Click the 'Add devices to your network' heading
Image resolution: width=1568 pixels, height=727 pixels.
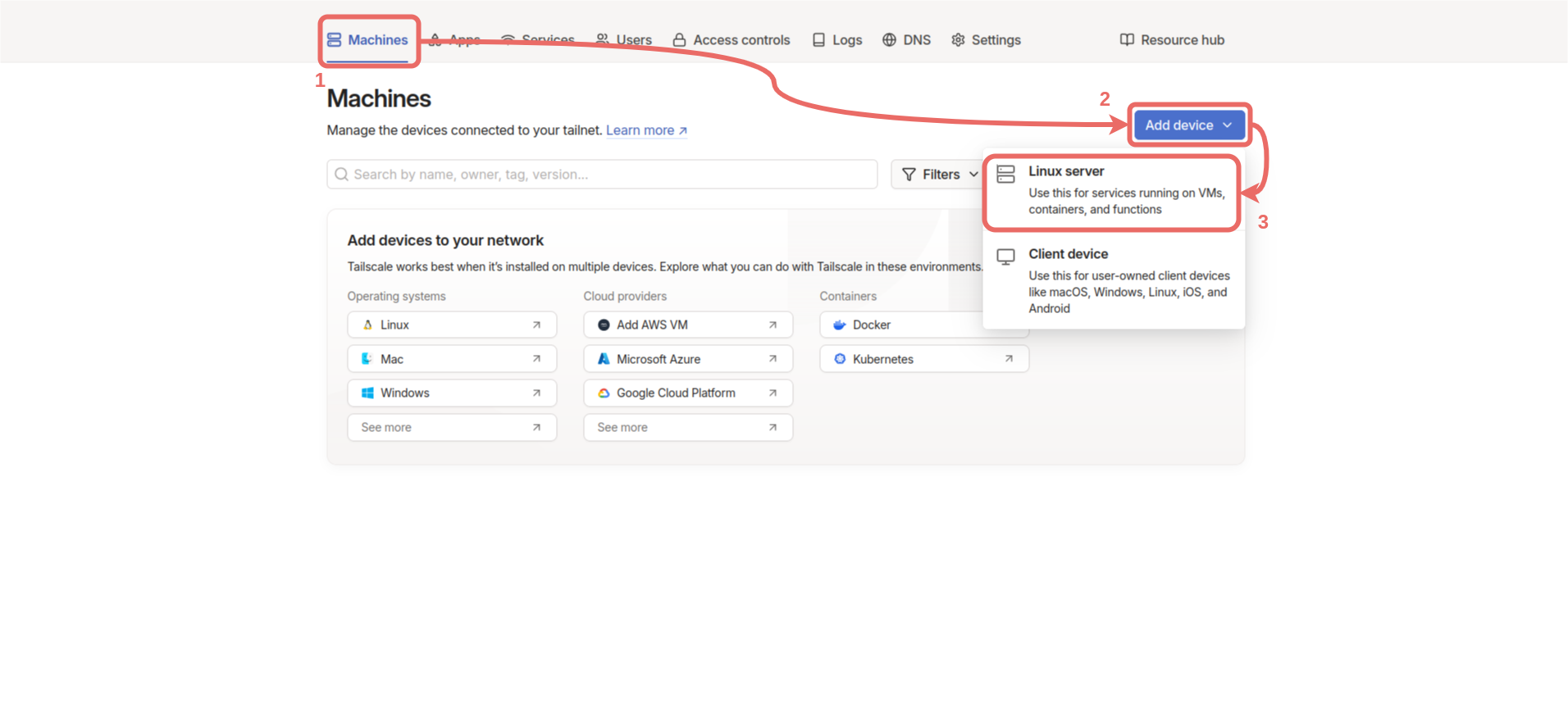[x=445, y=240]
